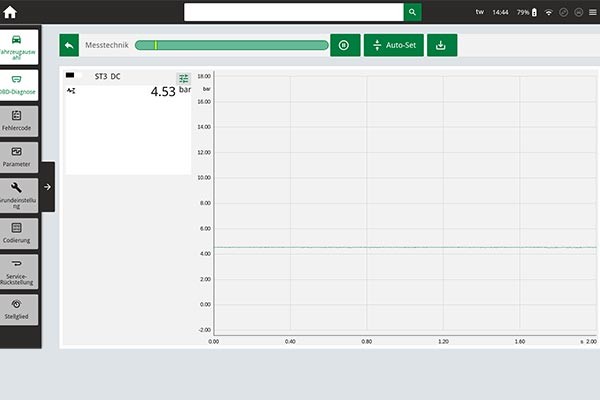600x400 pixels.
Task: Click the 'tw' user label
Action: 479,12
